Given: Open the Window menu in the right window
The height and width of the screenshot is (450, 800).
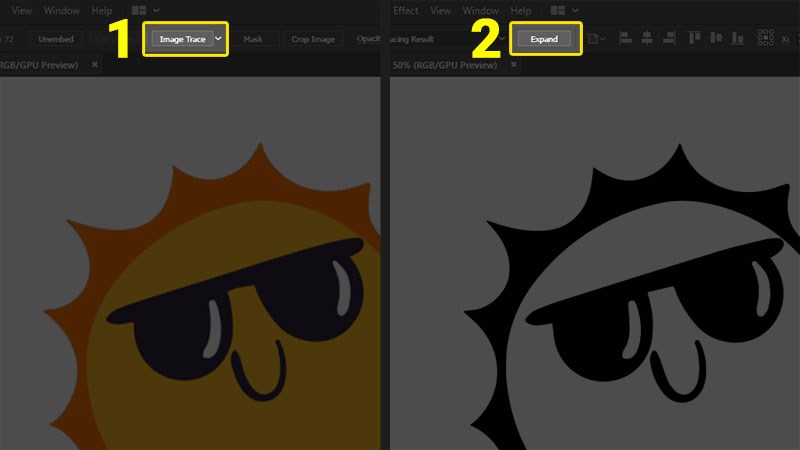Looking at the screenshot, I should [x=480, y=10].
